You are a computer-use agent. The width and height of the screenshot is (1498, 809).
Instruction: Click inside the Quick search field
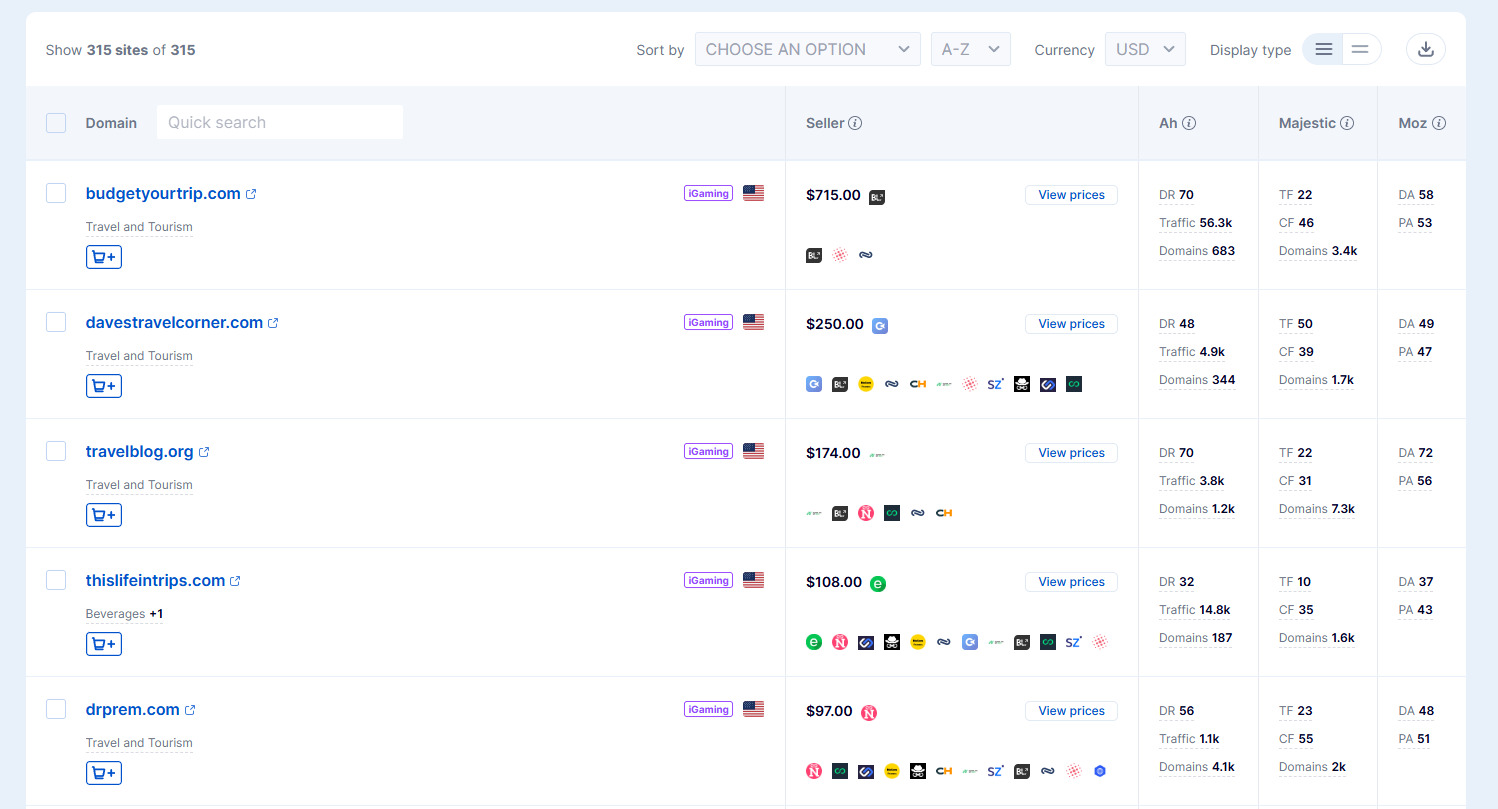tap(279, 121)
